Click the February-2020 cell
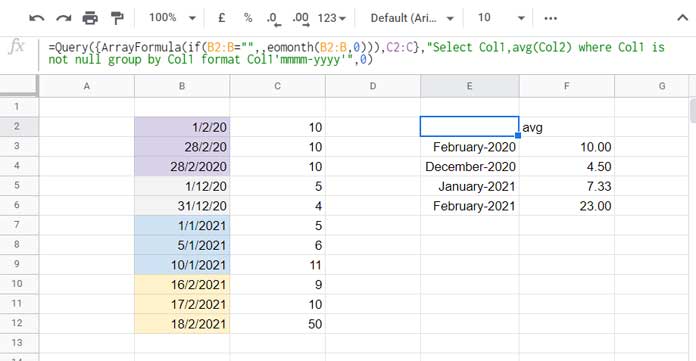This screenshot has height=361, width=696. [x=470, y=147]
